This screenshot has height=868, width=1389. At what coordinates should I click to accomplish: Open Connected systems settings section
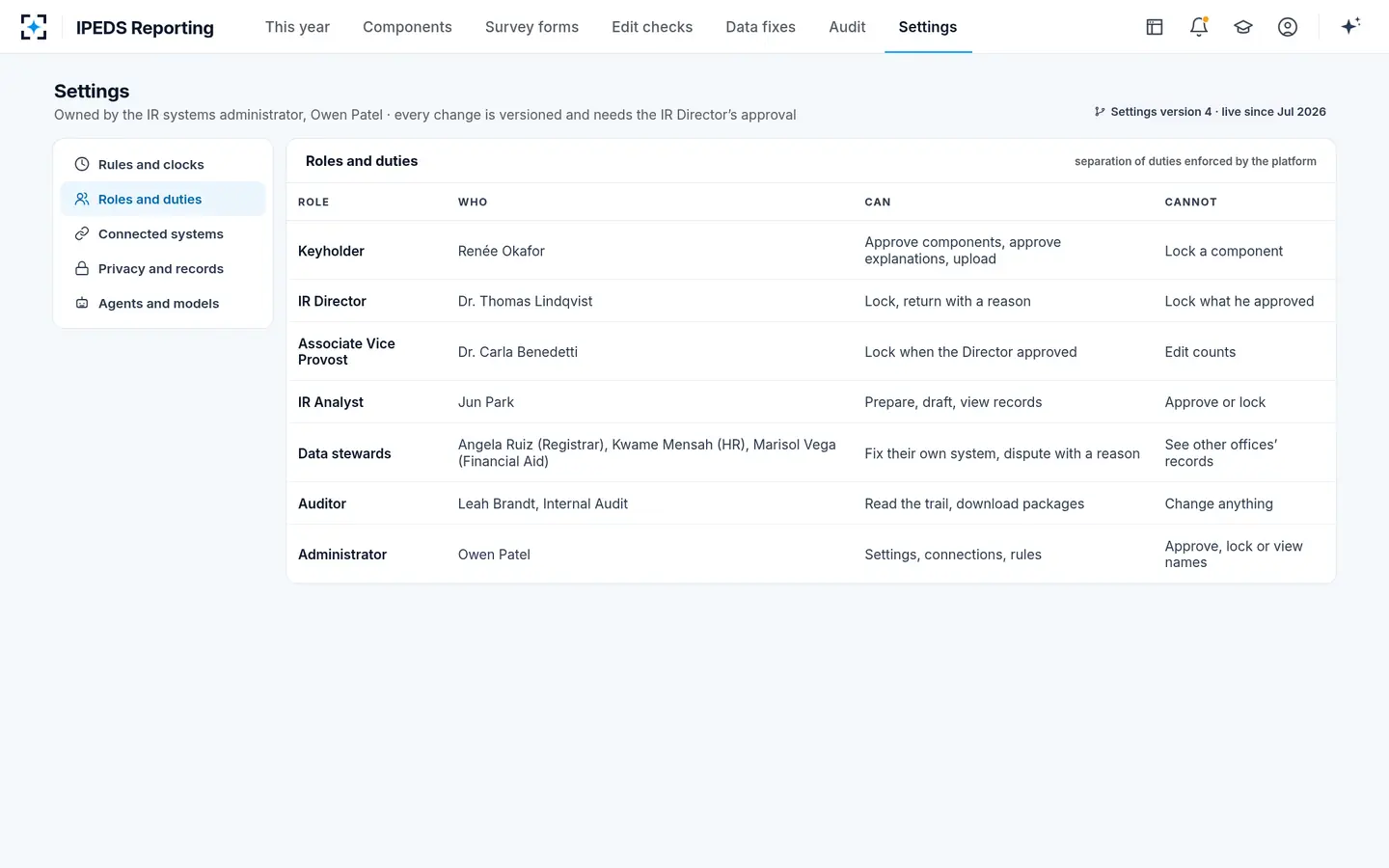pos(163,234)
